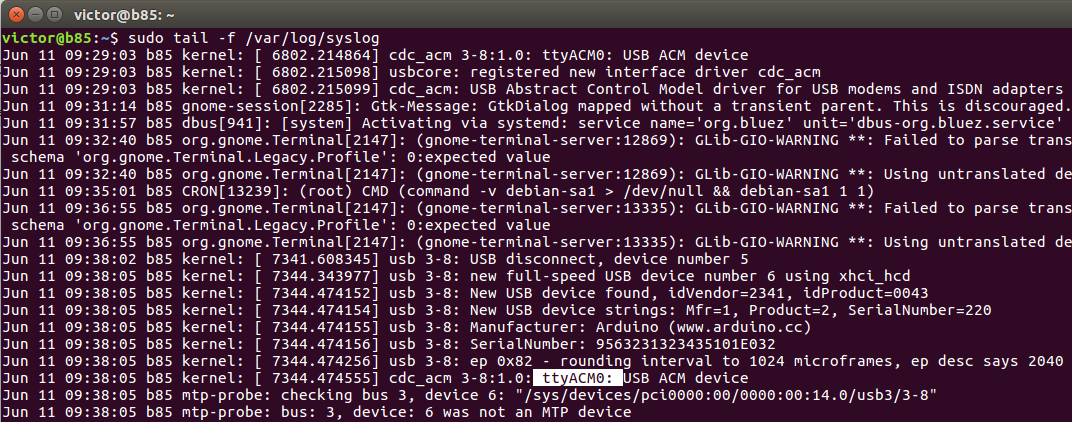Maximize the terminal window
This screenshot has height=422, width=1072.
pyautogui.click(x=57, y=14)
